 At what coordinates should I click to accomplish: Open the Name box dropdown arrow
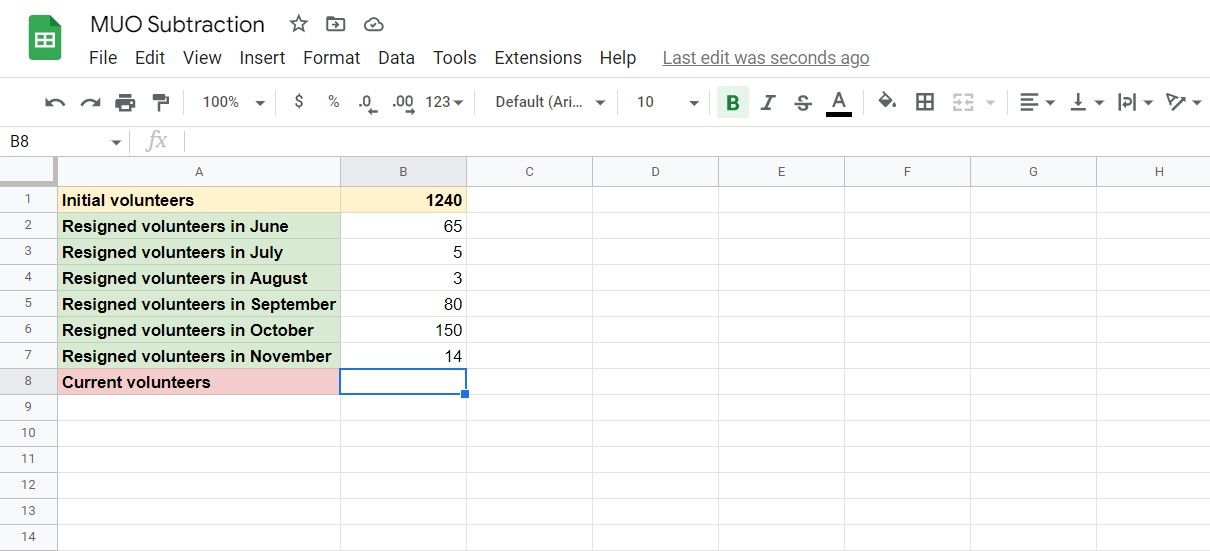[117, 143]
